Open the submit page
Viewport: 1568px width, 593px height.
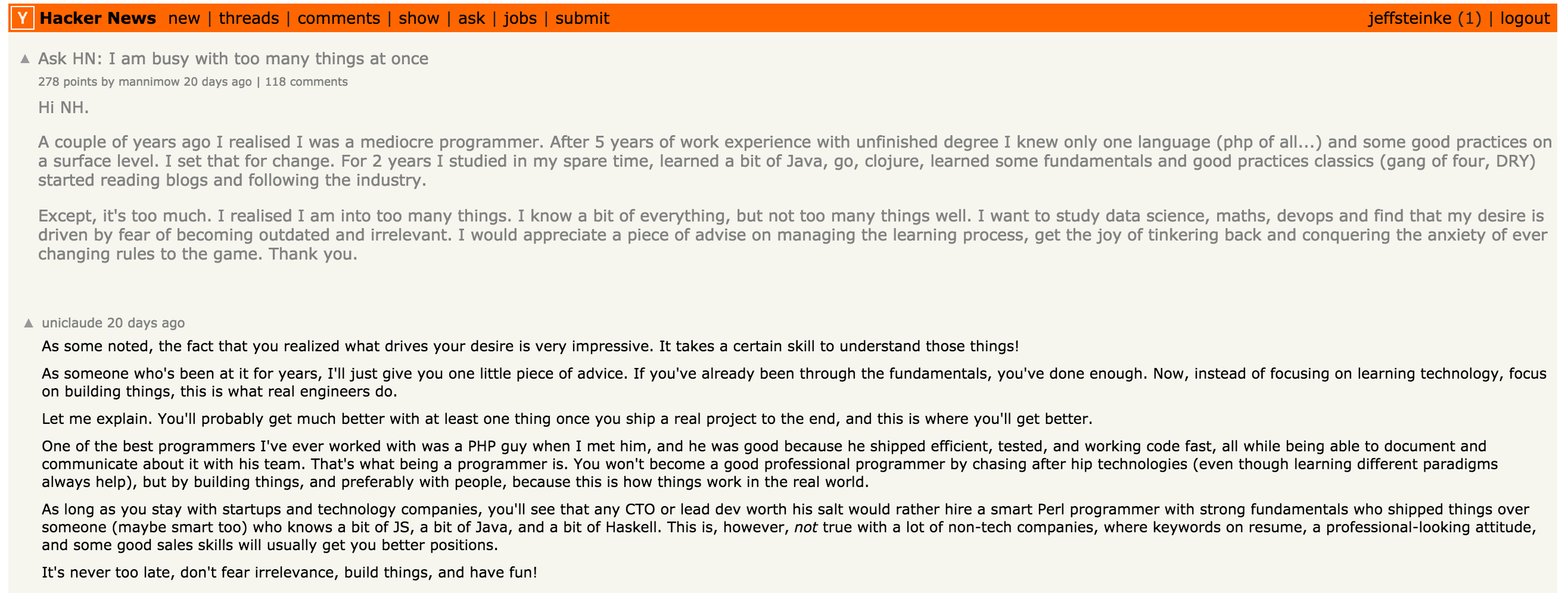pos(583,18)
